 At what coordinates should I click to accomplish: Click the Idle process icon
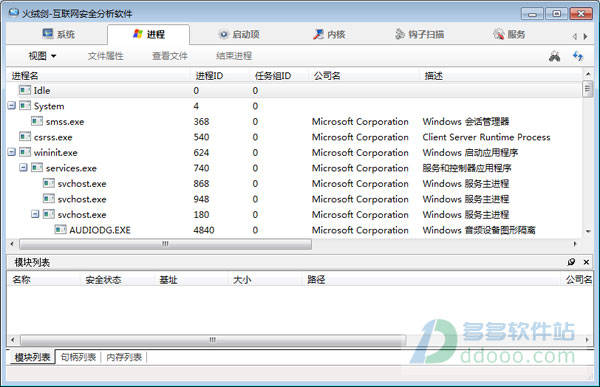pyautogui.click(x=25, y=90)
